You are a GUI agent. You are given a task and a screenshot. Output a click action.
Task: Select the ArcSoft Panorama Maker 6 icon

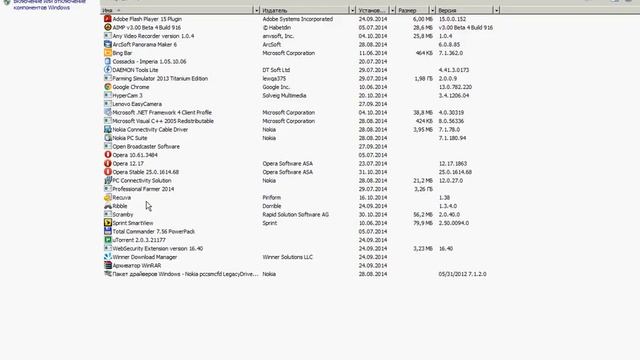[x=108, y=44]
